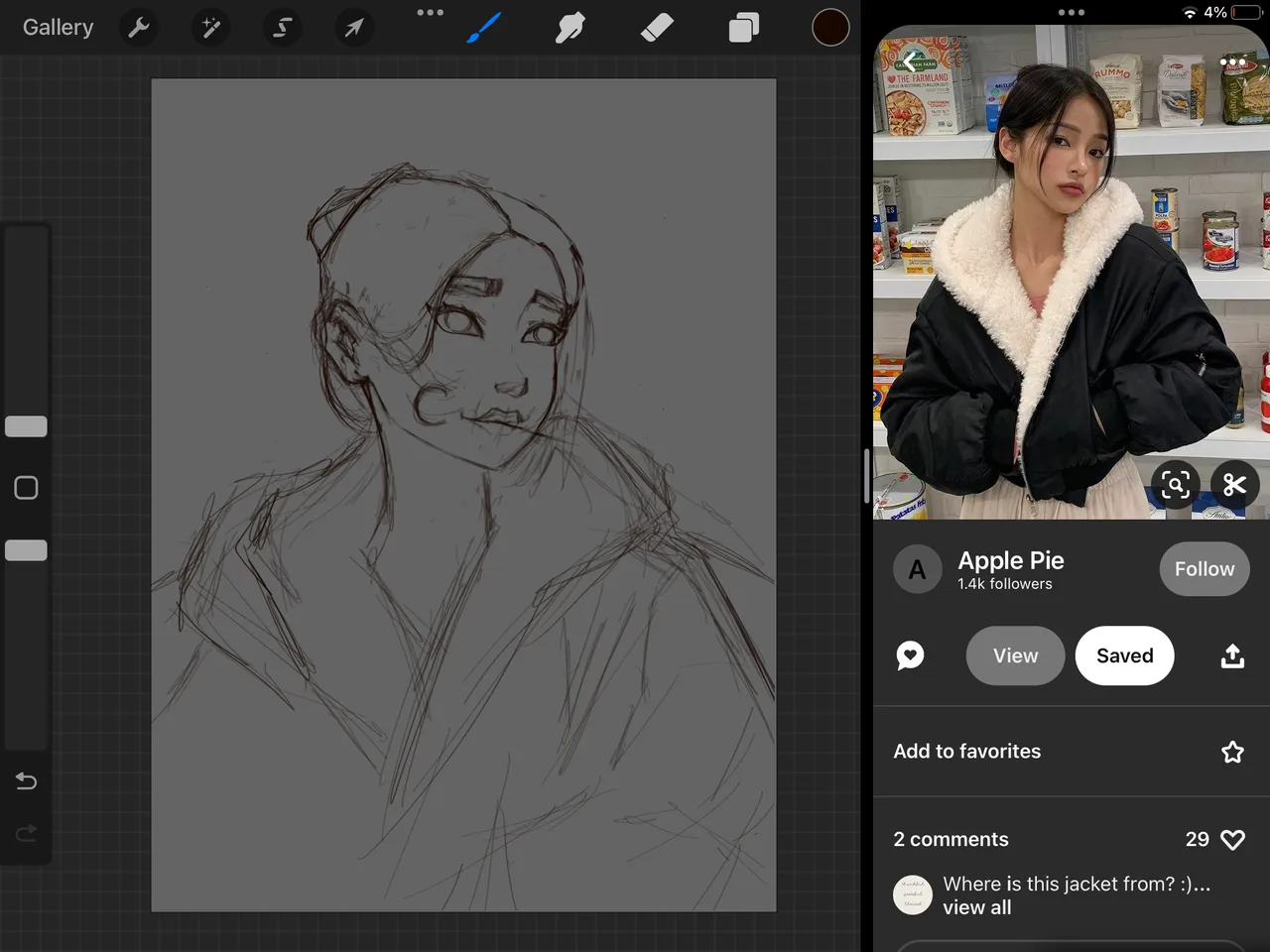Tap the split view divider handle
The image size is (1270, 952).
click(x=867, y=476)
